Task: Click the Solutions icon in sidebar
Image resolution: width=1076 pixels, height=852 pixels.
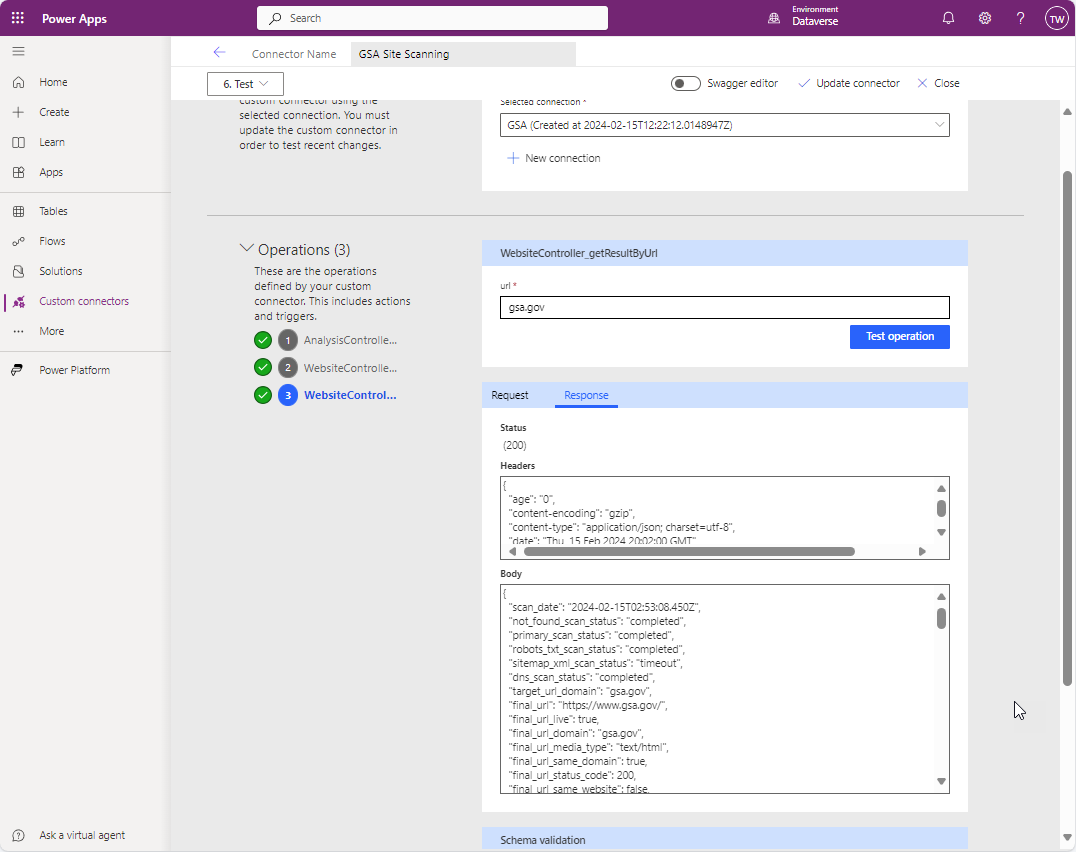Action: (19, 272)
